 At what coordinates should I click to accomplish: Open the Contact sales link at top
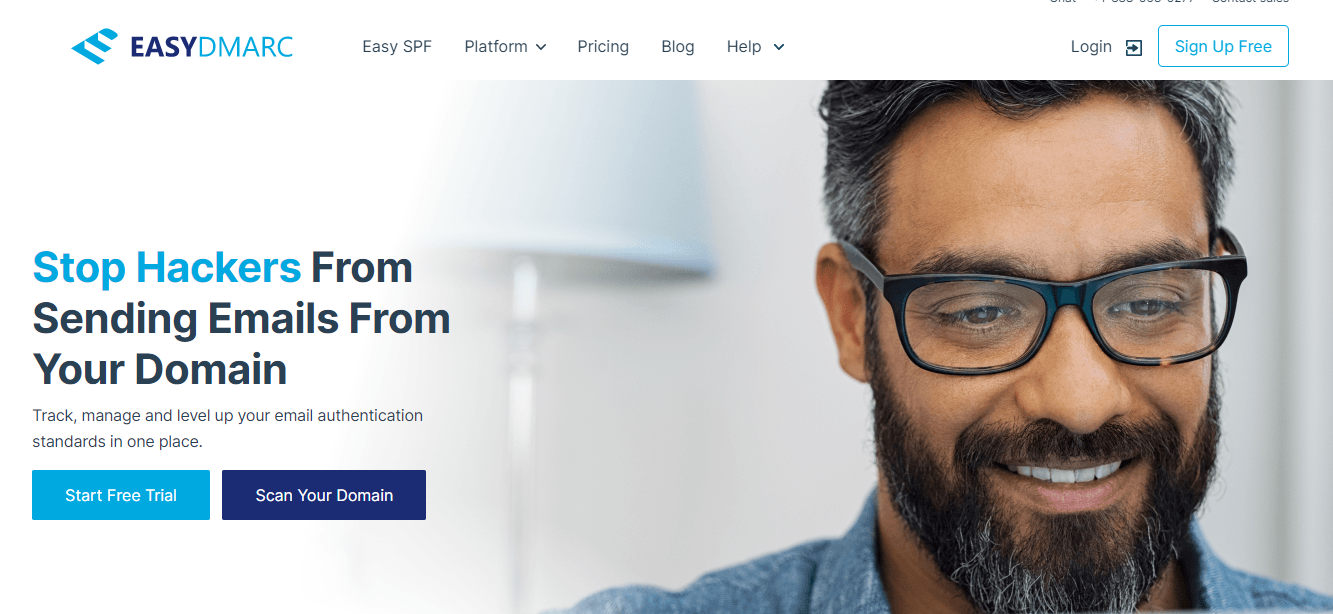(1250, 2)
